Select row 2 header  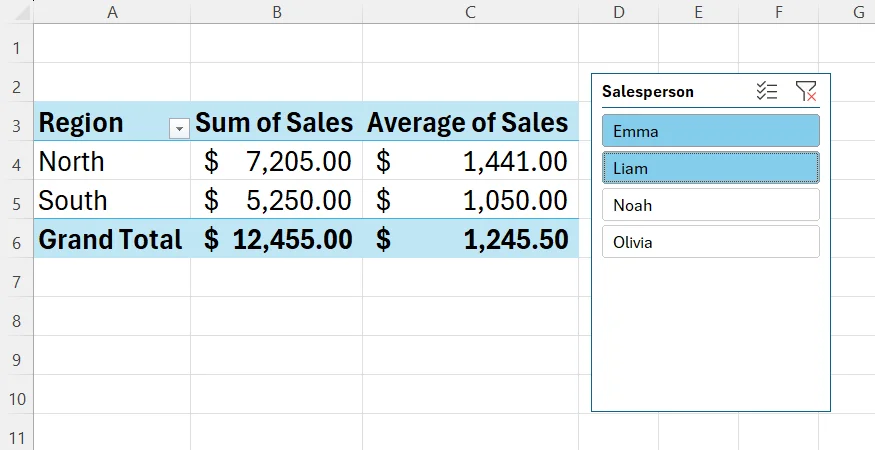[17, 82]
